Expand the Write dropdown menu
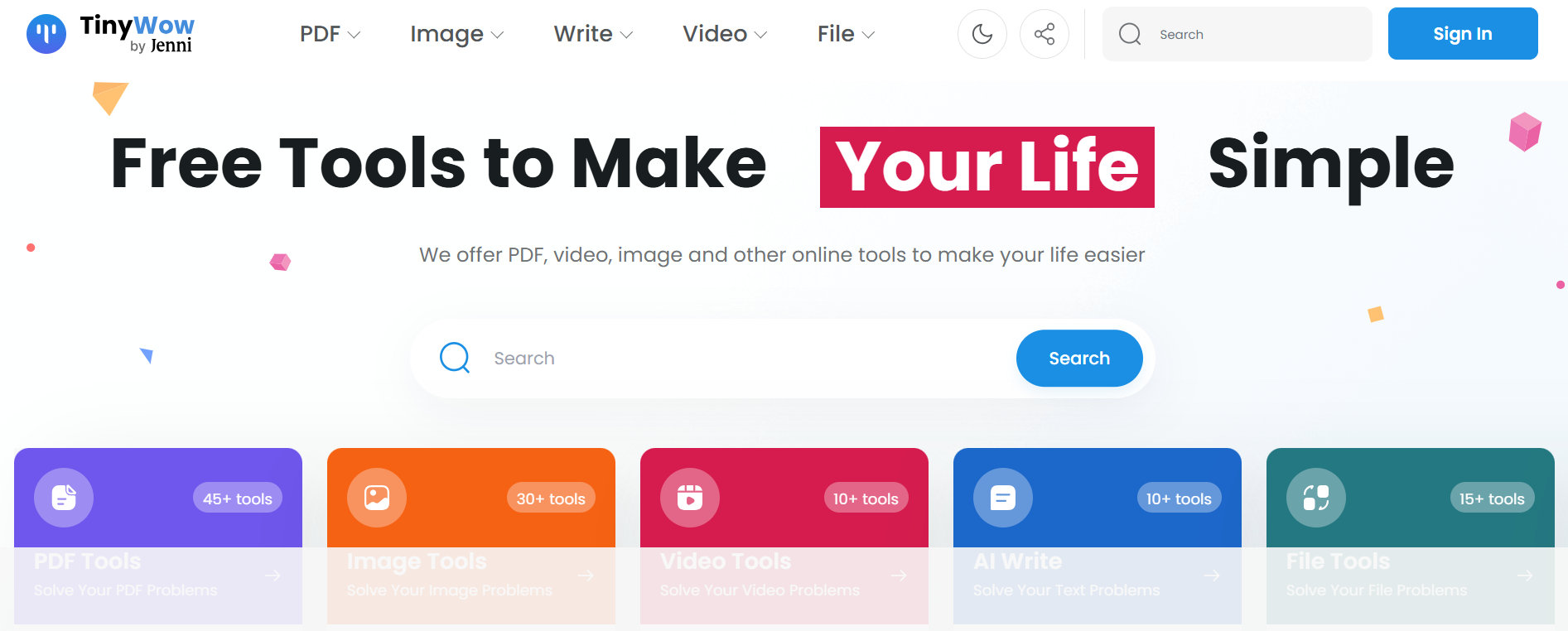The width and height of the screenshot is (1568, 631). 593,34
